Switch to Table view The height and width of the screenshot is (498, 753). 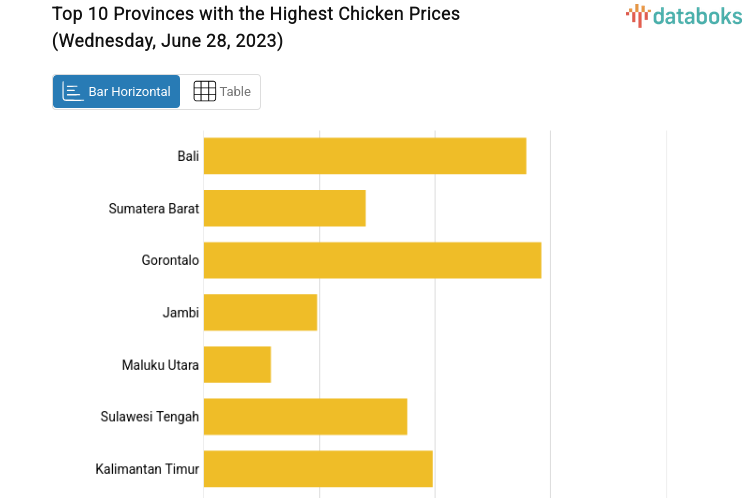(221, 92)
